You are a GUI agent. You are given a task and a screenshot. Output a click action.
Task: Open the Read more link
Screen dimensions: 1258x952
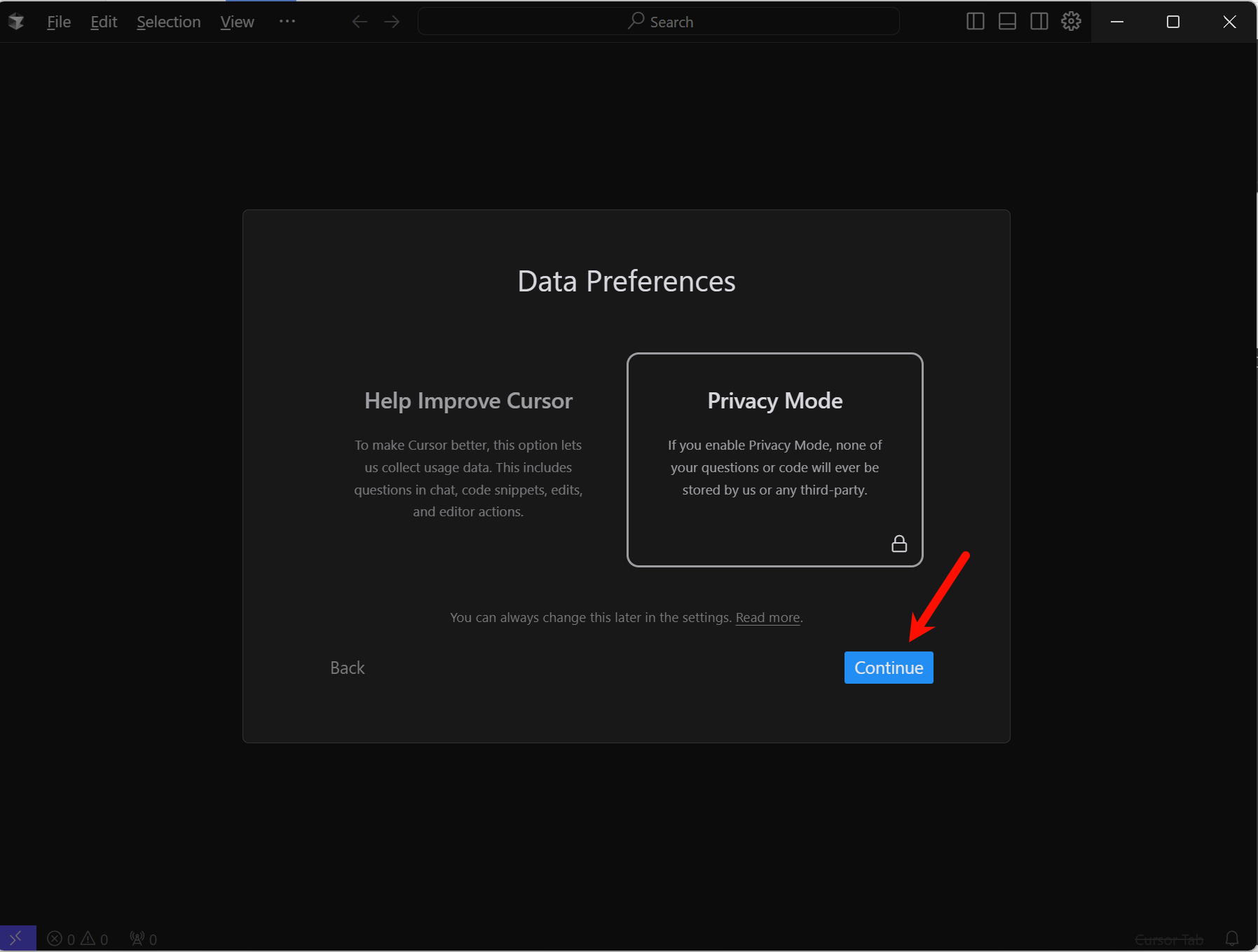click(x=767, y=617)
